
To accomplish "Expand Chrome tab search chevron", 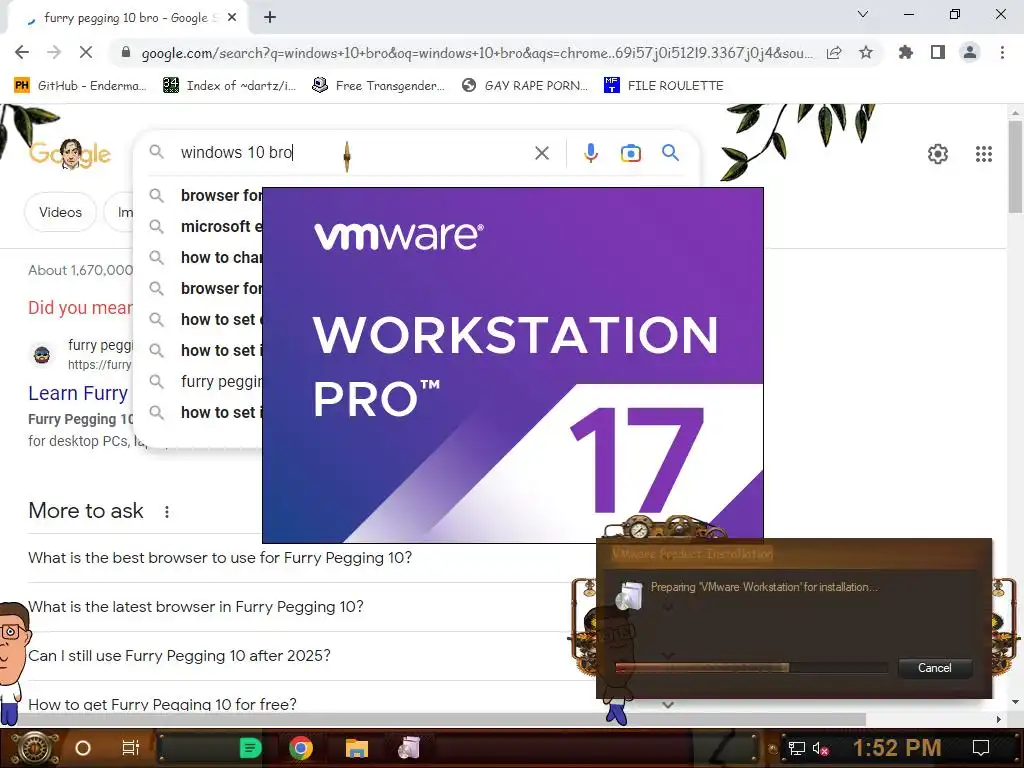I will point(863,14).
